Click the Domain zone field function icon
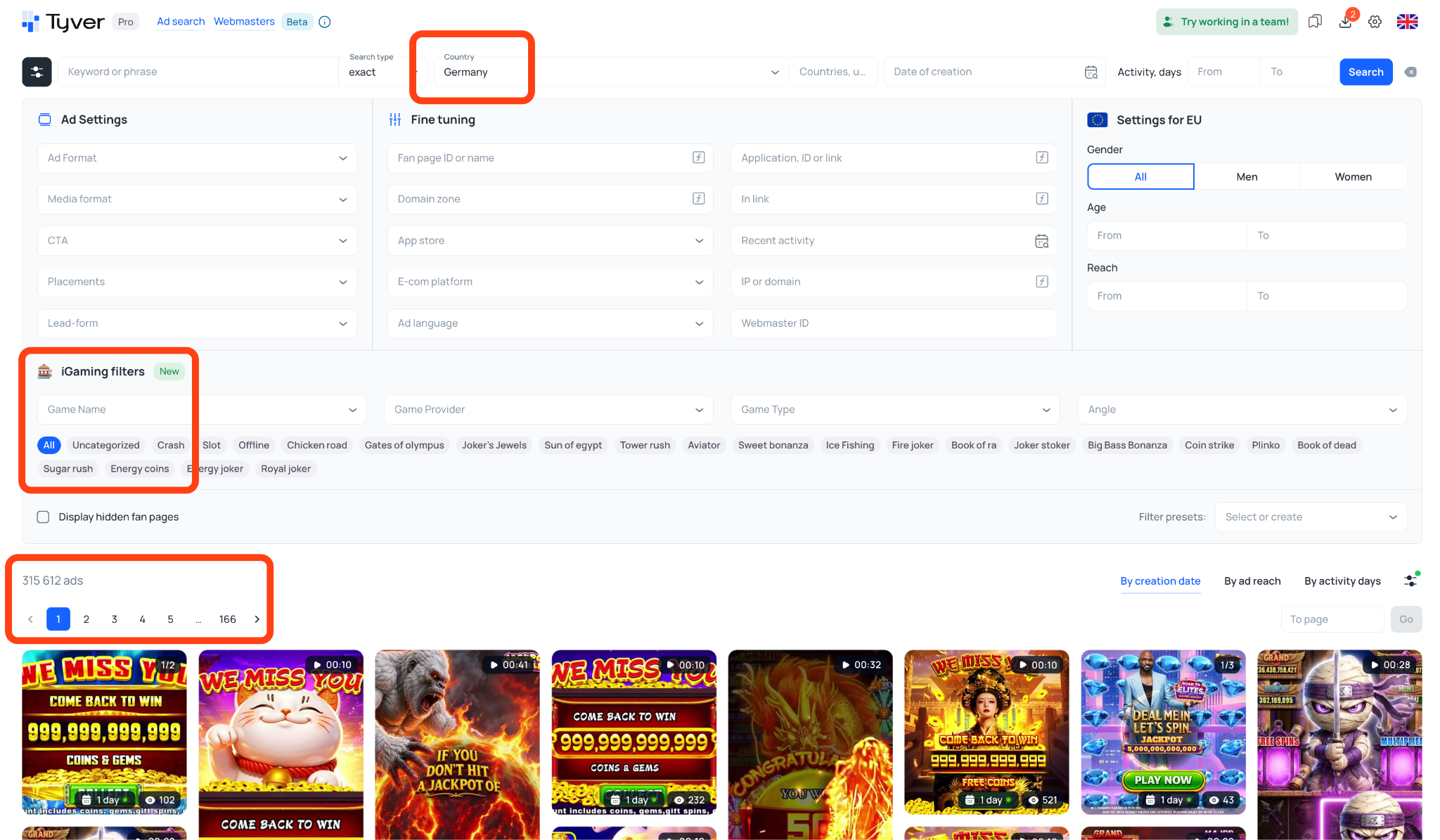 pos(698,199)
